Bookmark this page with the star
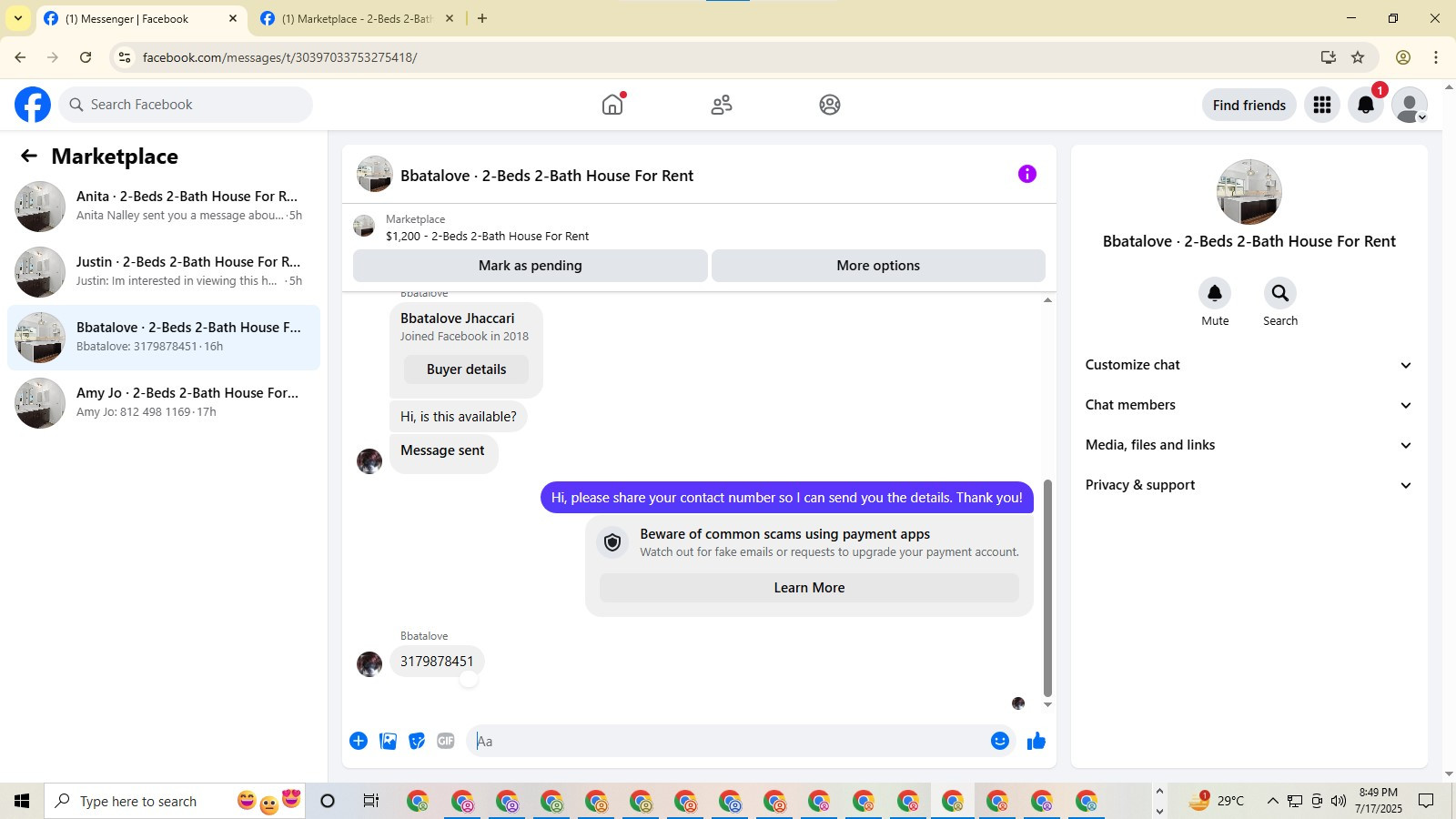Image resolution: width=1456 pixels, height=819 pixels. (x=1358, y=57)
